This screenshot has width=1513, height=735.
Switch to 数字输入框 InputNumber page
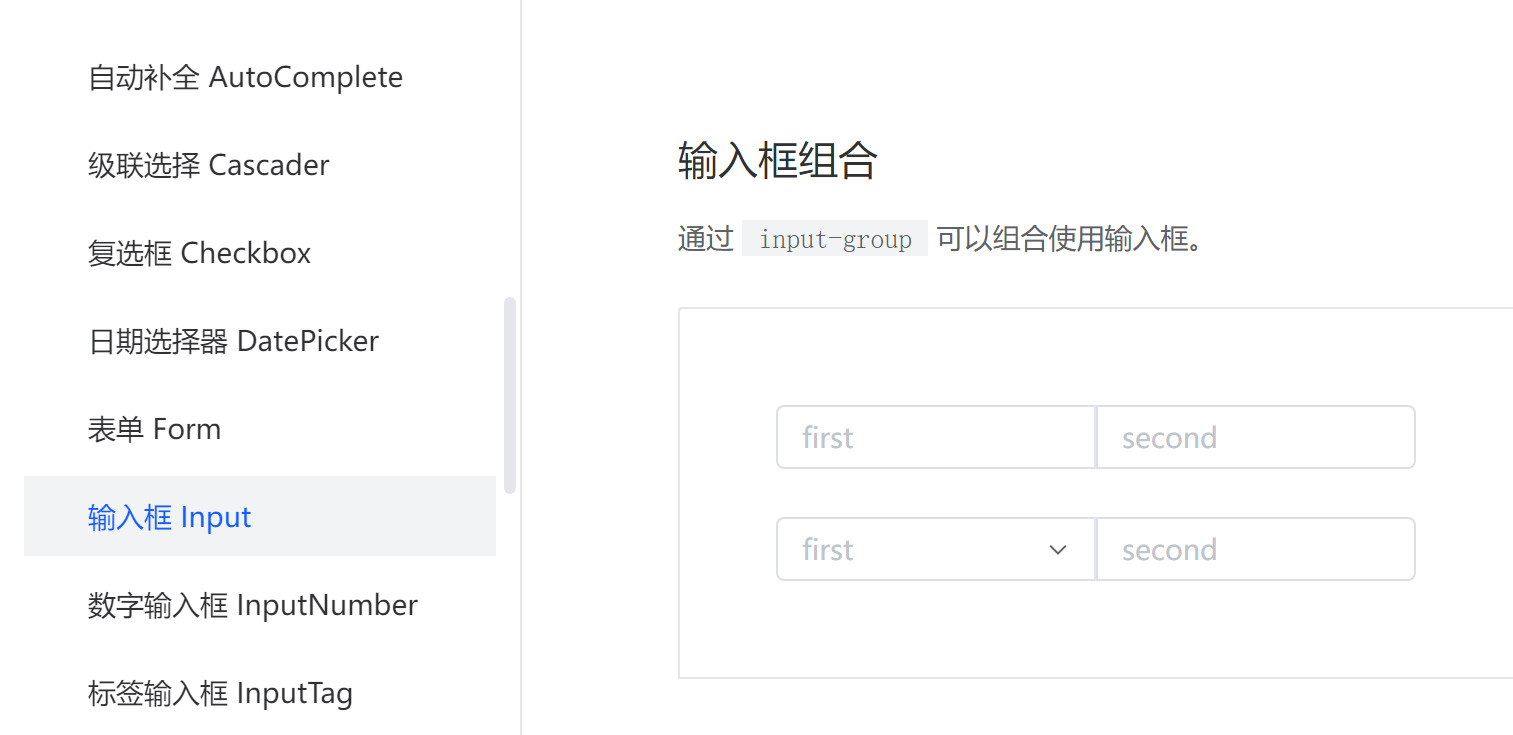[252, 605]
